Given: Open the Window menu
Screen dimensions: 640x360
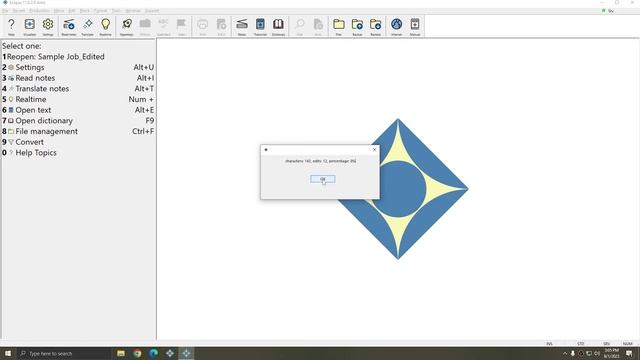Looking at the screenshot, I should pos(133,11).
